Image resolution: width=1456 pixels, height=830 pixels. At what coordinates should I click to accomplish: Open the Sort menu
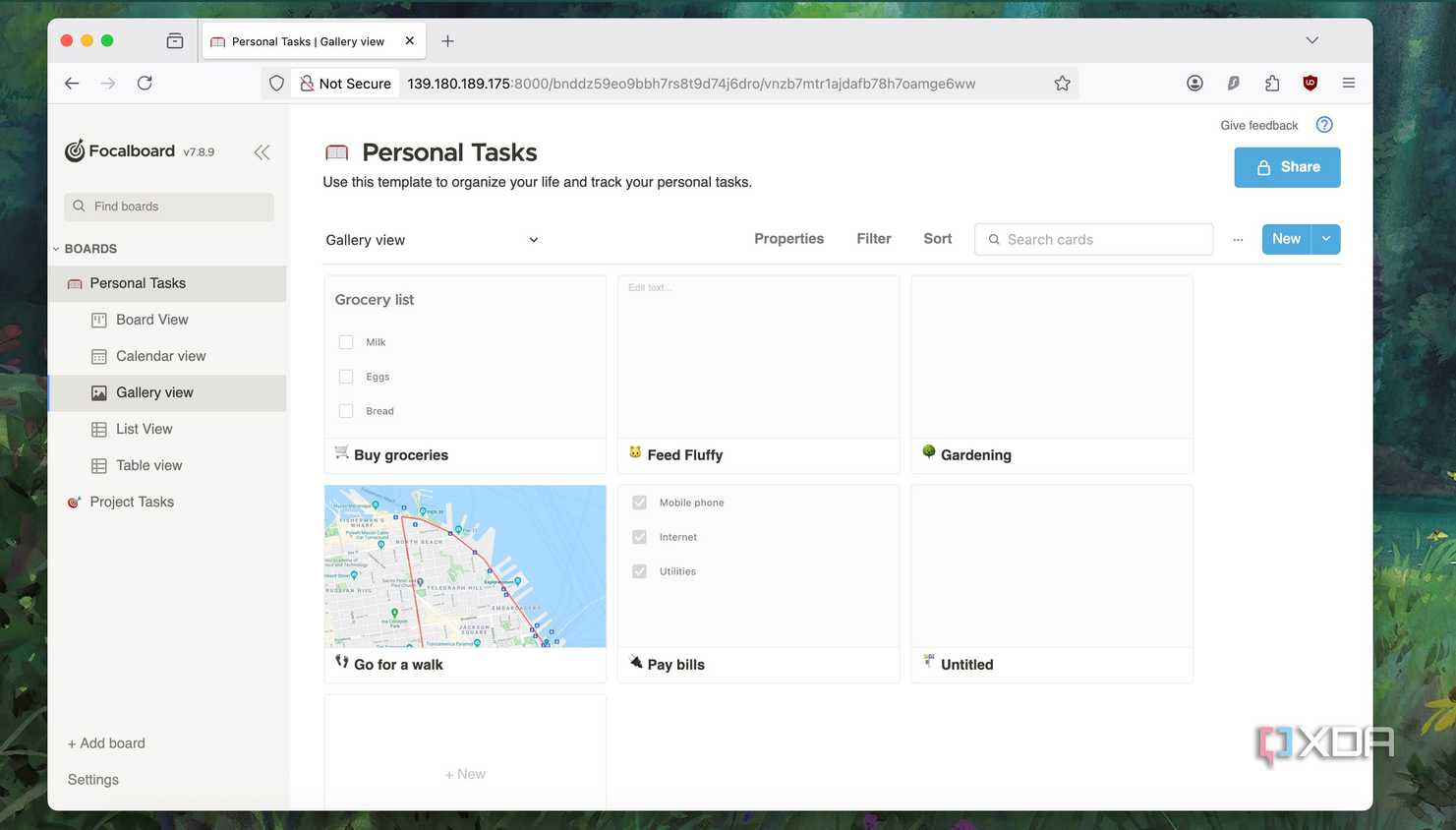pos(938,239)
